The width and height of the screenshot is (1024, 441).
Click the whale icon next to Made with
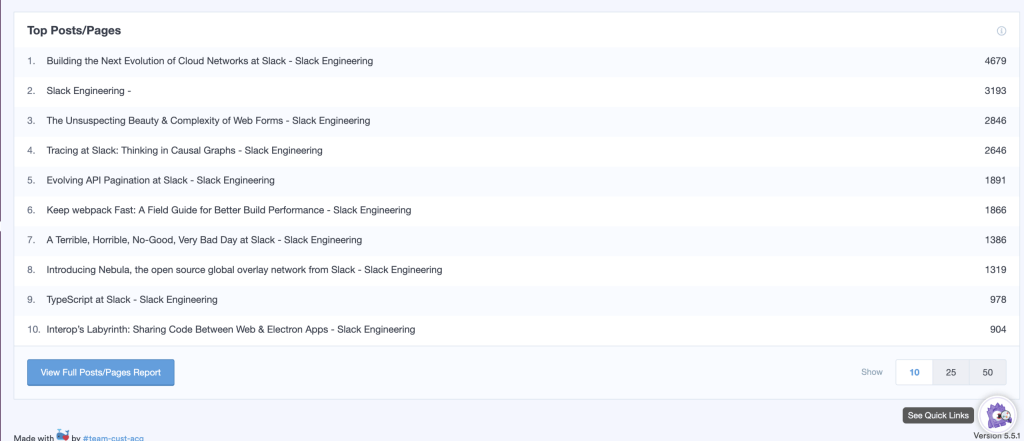pos(63,436)
